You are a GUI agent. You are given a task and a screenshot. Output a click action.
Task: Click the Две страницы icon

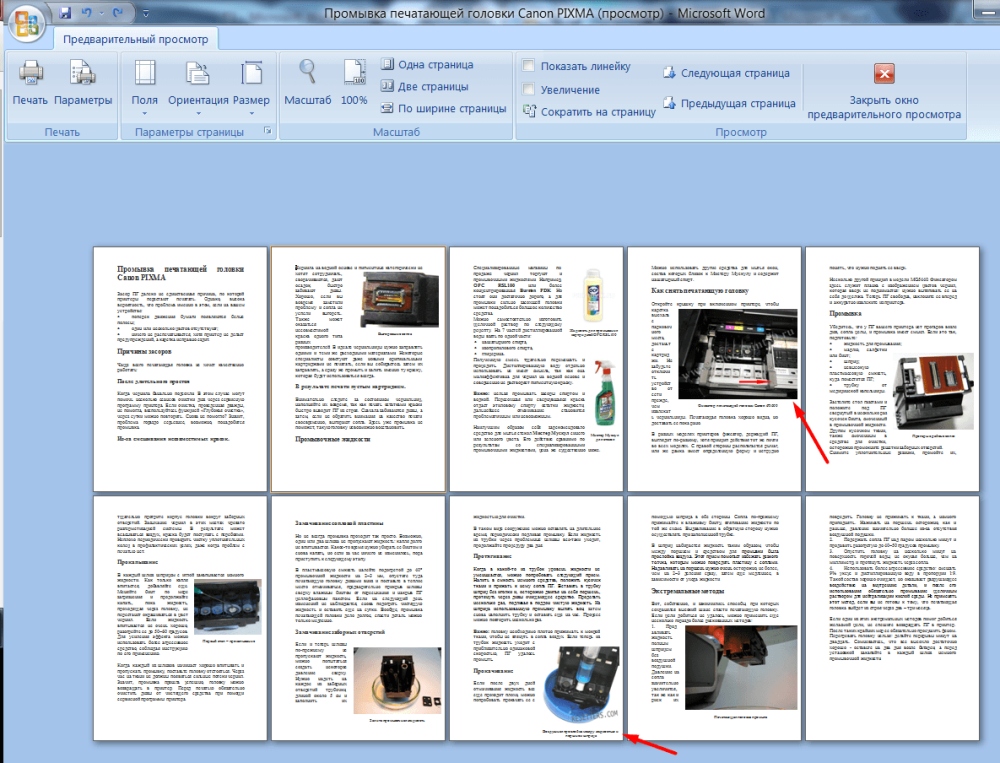[x=387, y=85]
